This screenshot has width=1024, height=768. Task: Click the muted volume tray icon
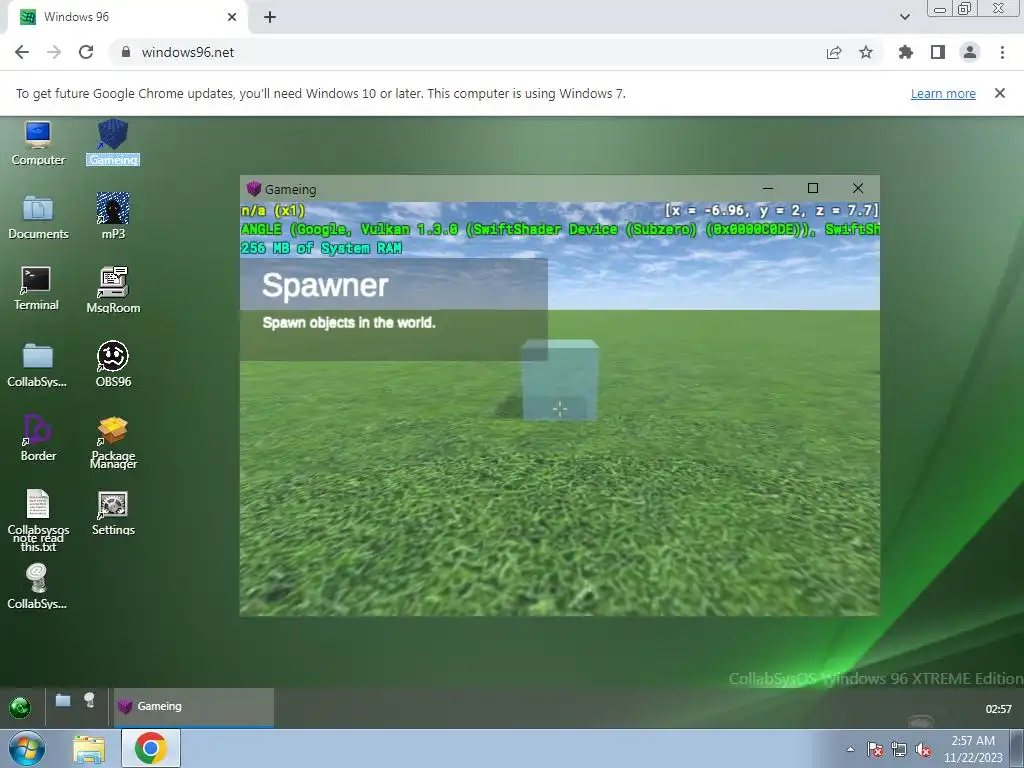(923, 749)
